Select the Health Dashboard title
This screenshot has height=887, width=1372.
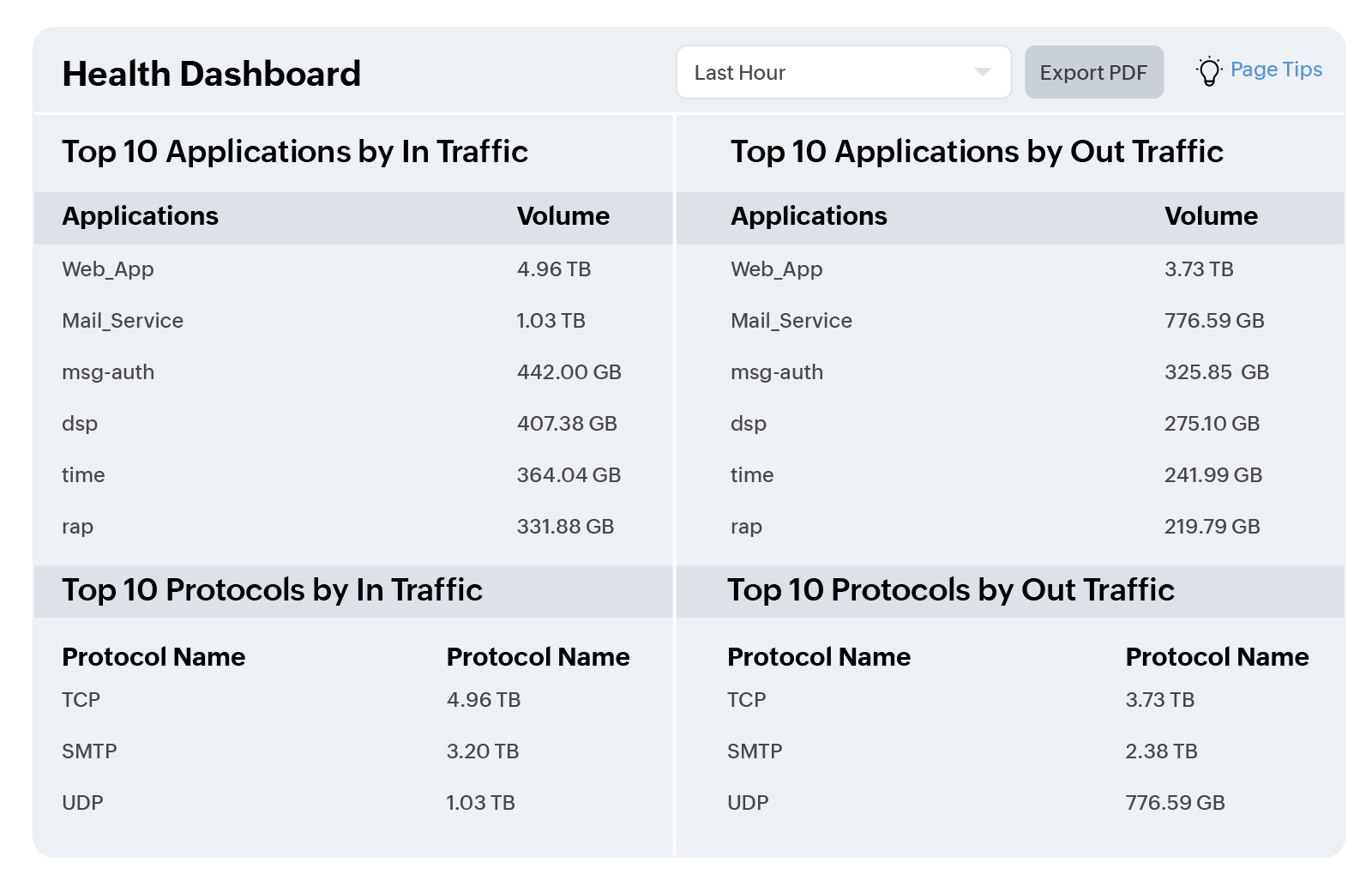(x=211, y=74)
